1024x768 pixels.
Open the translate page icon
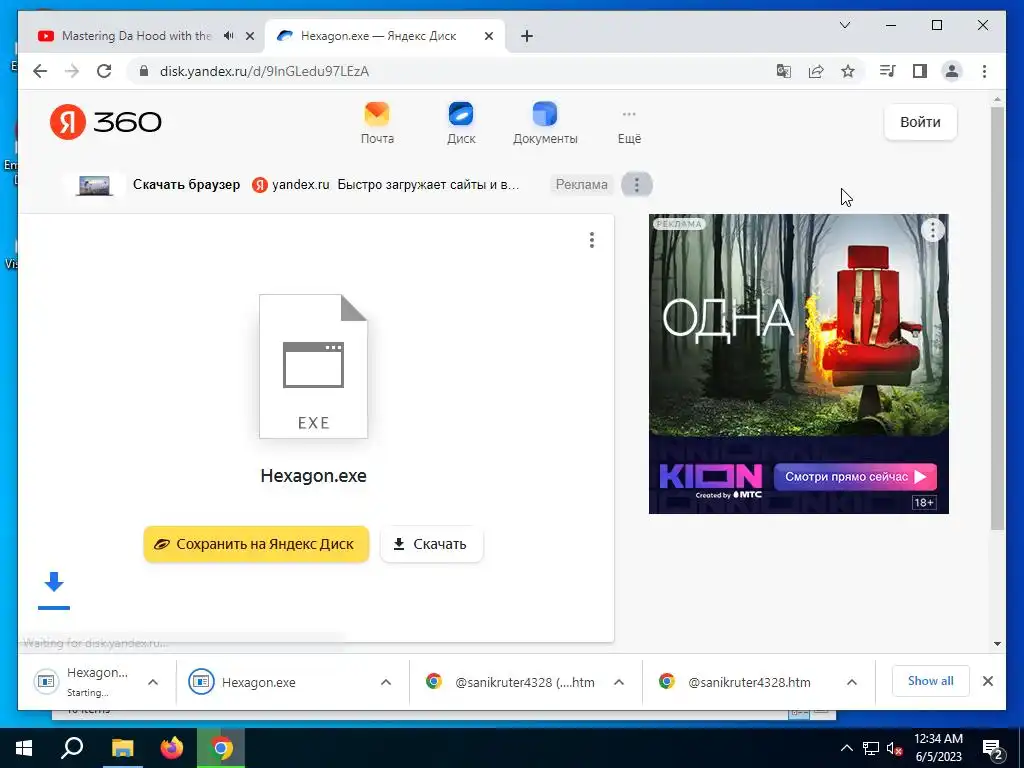[784, 71]
